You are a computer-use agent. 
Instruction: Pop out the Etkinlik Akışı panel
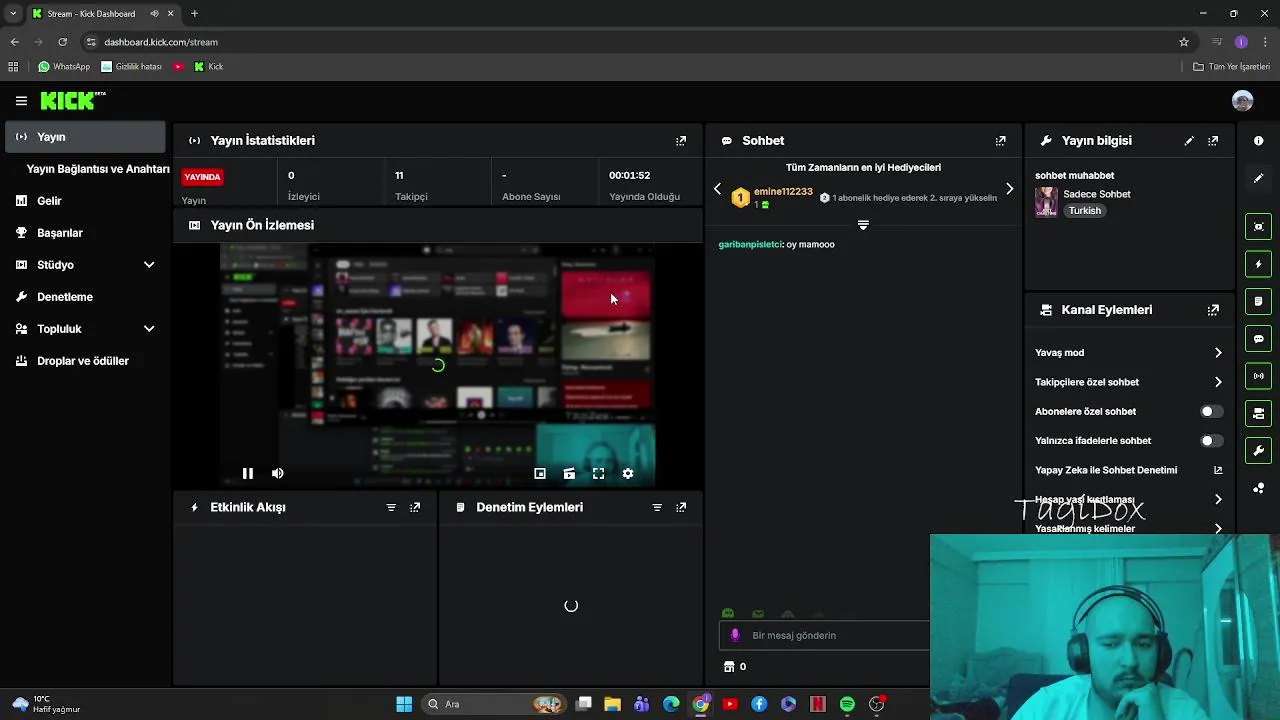coord(415,508)
